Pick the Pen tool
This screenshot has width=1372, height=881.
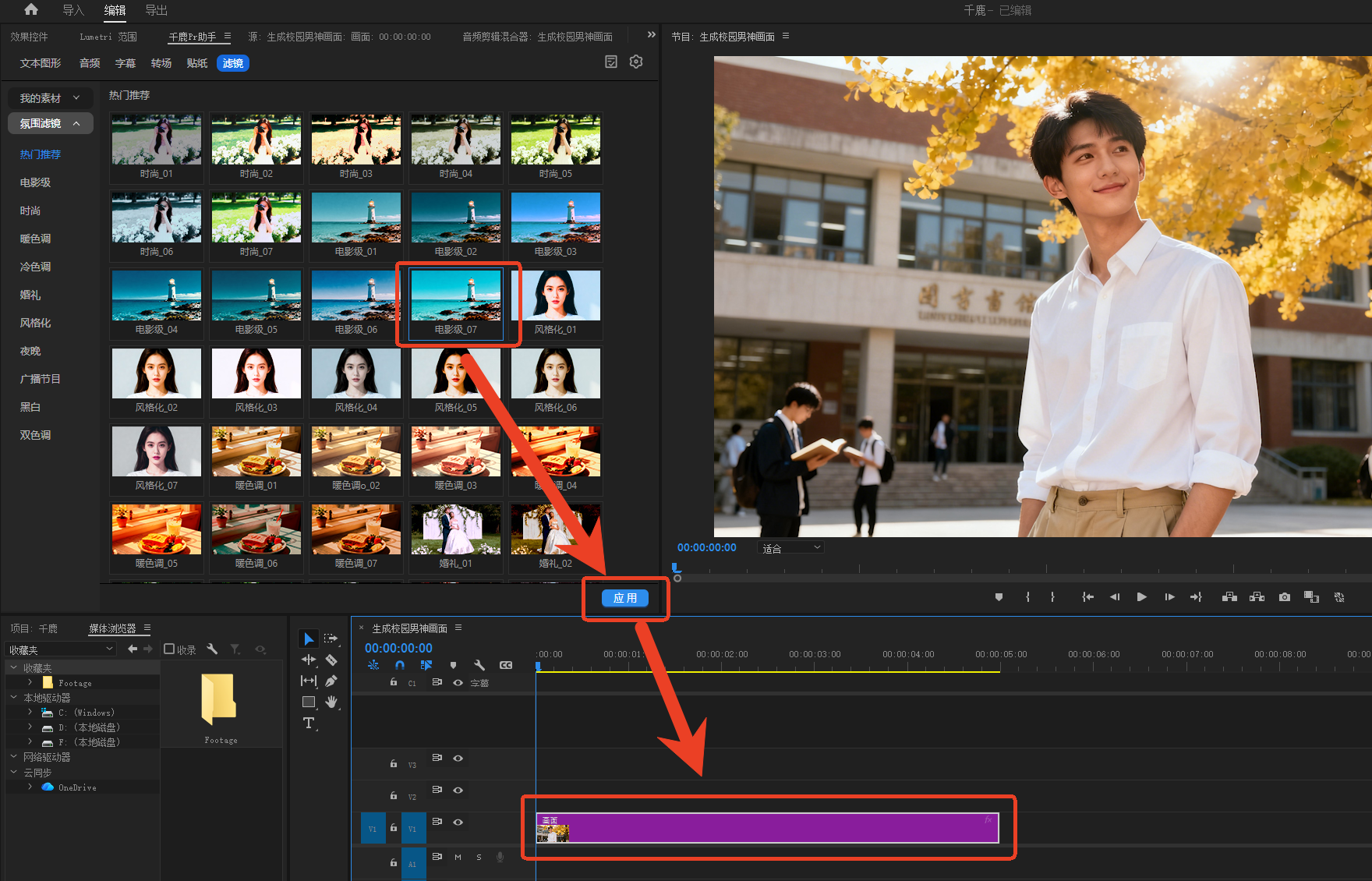pos(331,681)
